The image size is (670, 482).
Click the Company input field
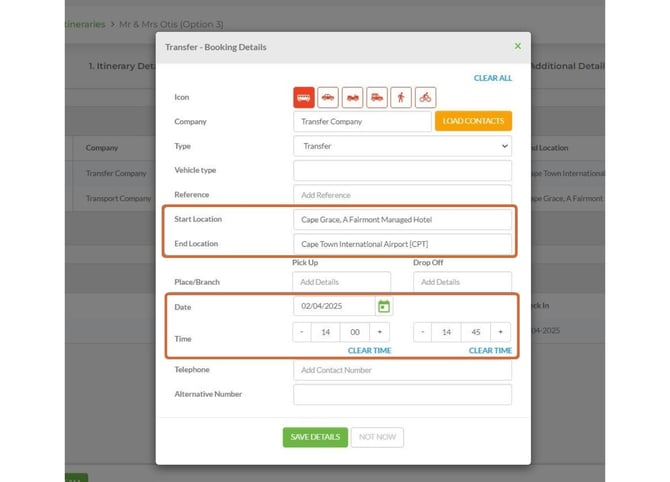(362, 122)
